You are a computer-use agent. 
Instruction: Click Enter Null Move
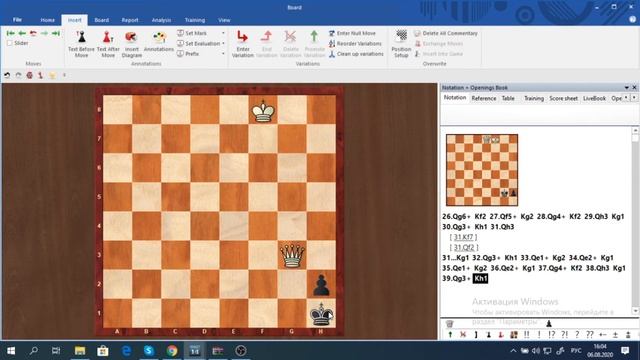click(x=352, y=33)
